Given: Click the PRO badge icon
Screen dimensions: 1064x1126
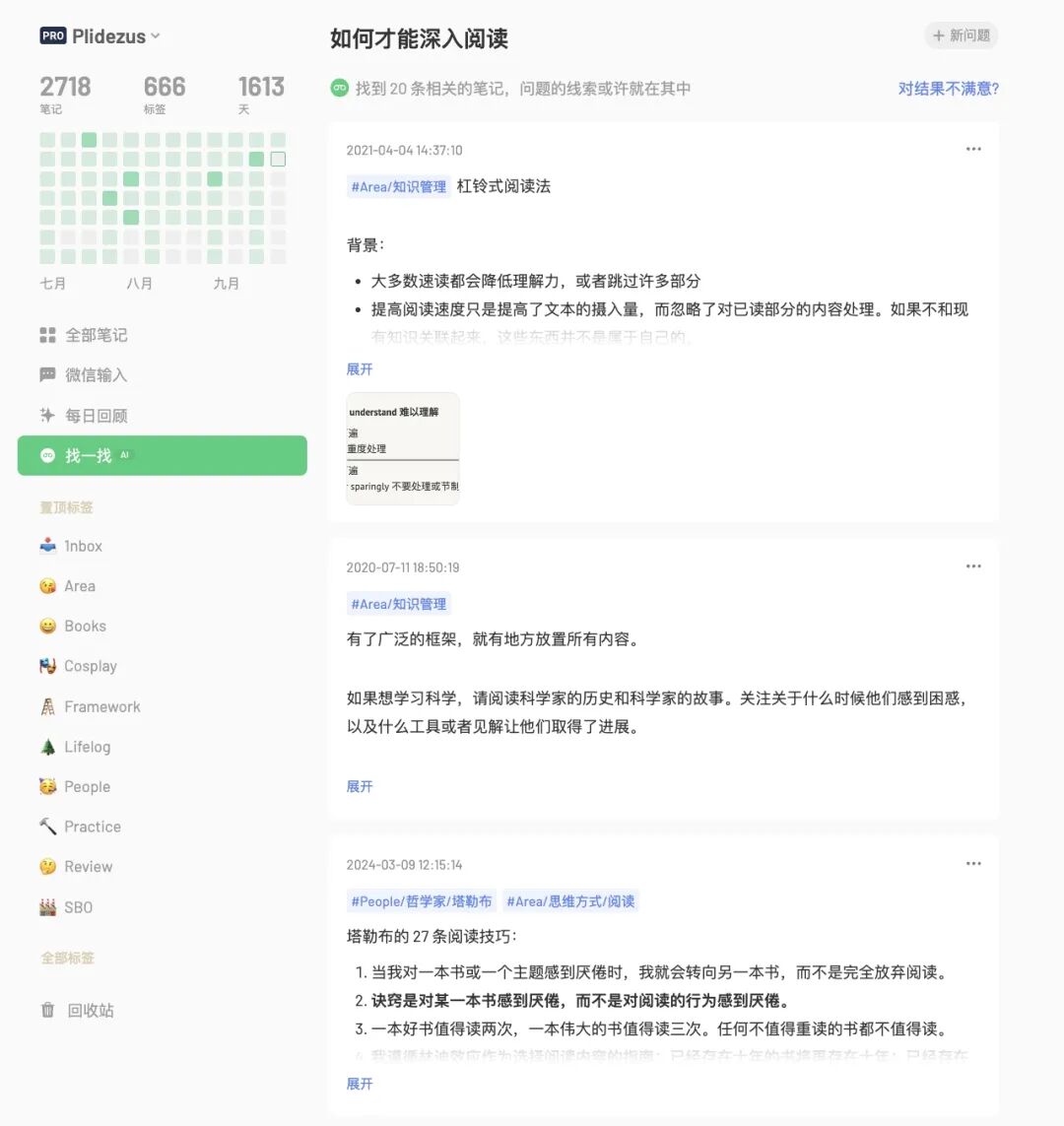Looking at the screenshot, I should (53, 35).
